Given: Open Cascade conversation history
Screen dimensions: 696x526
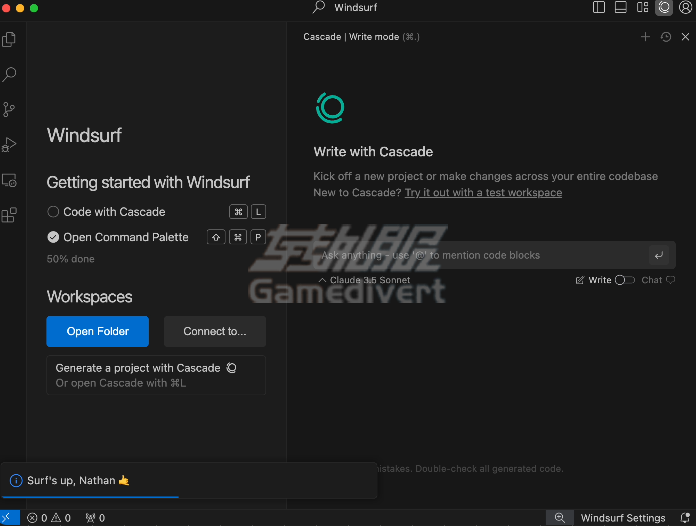Looking at the screenshot, I should click(665, 37).
